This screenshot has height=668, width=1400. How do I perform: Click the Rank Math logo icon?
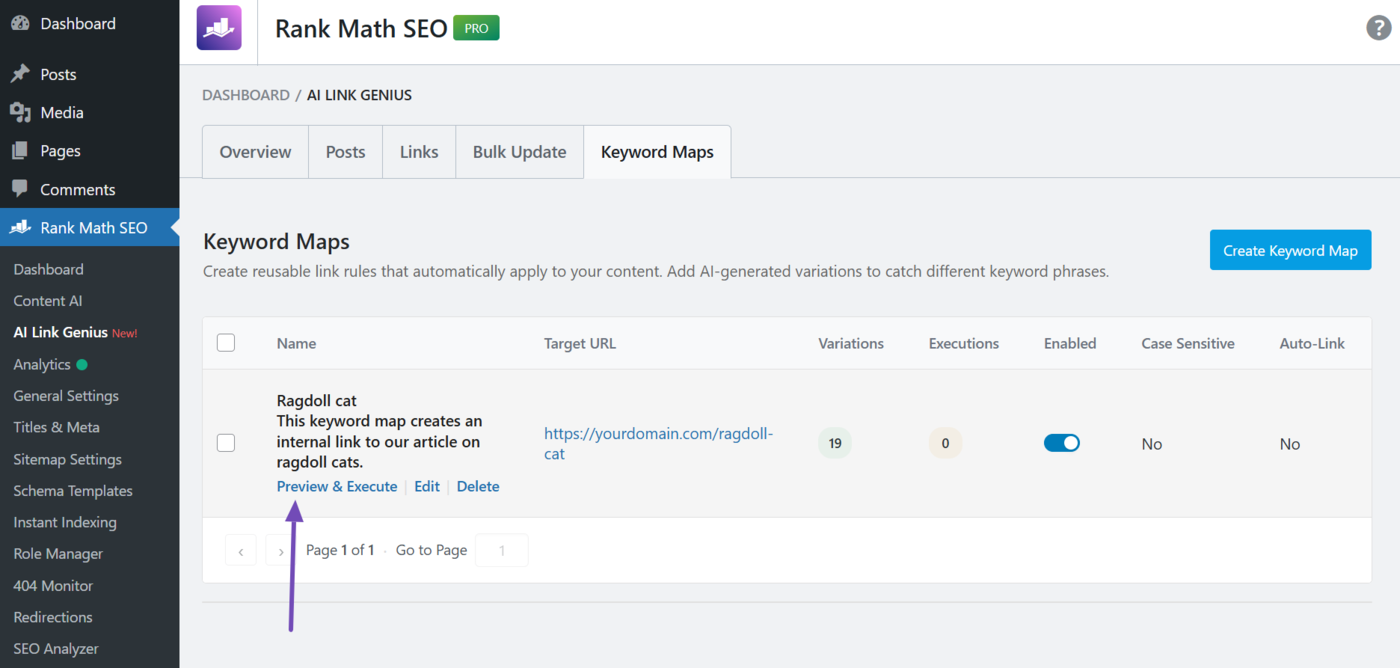tap(219, 28)
